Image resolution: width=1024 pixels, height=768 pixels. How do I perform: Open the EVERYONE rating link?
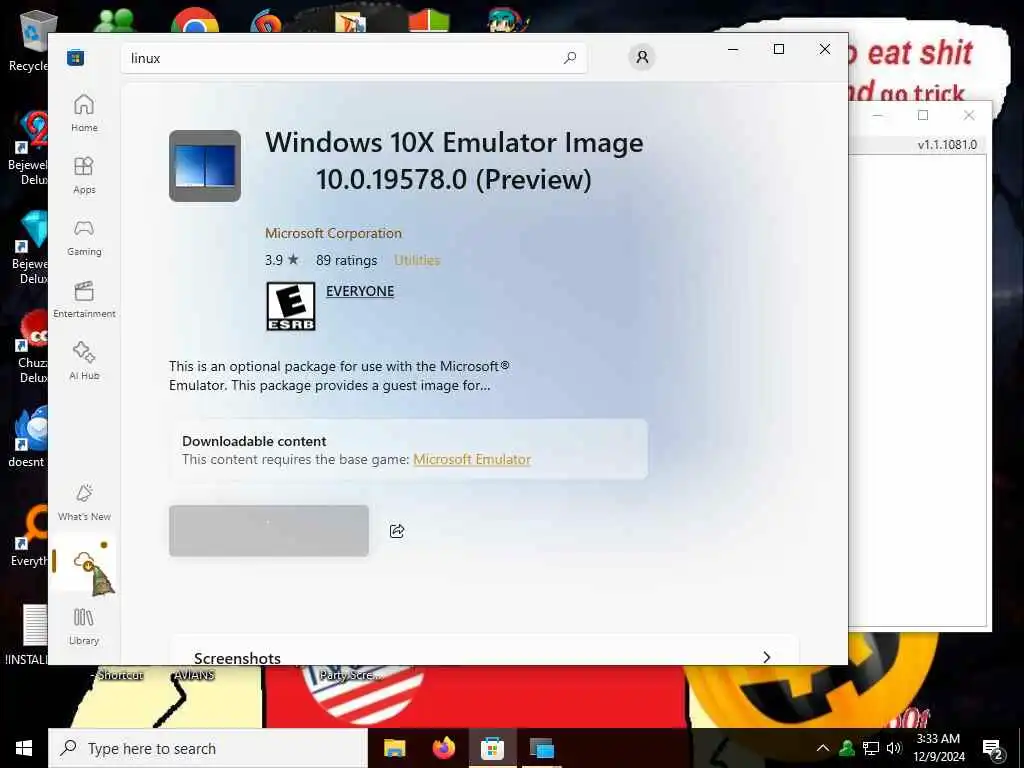[360, 291]
